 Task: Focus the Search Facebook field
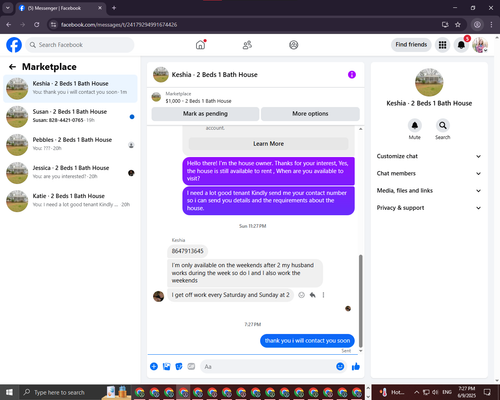coord(80,45)
